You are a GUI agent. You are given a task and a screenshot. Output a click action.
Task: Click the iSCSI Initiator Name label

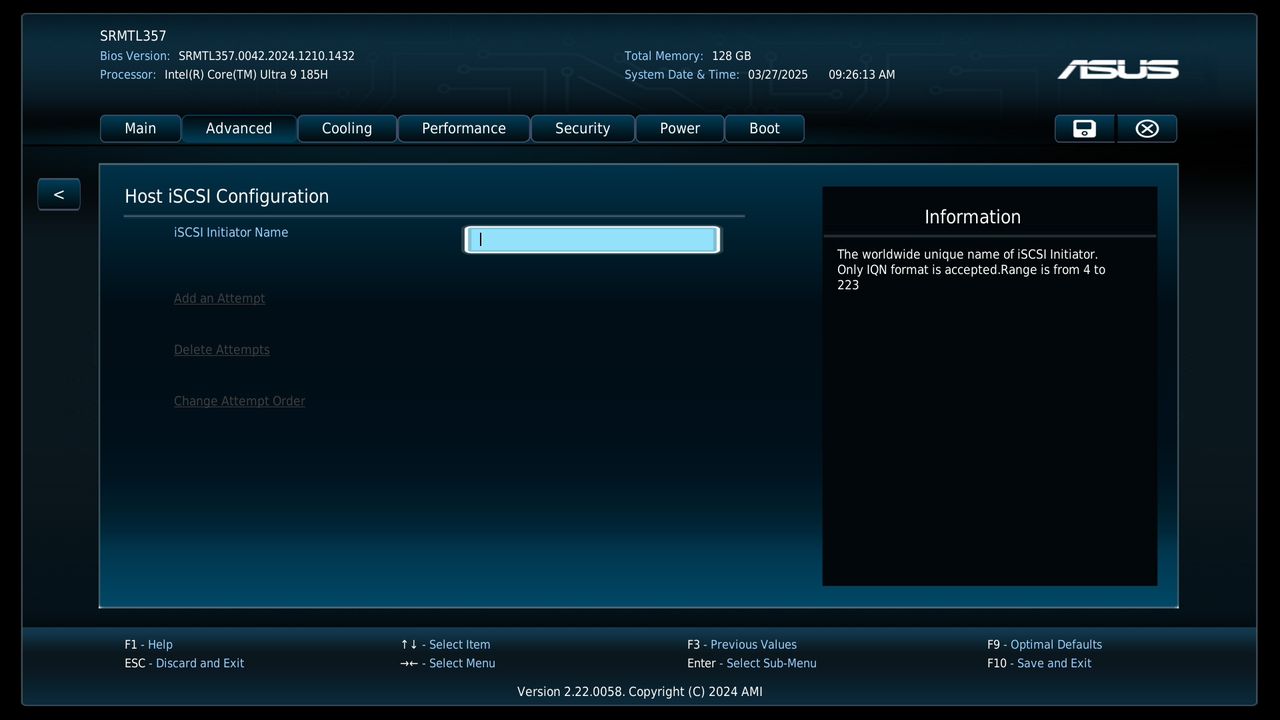click(231, 232)
